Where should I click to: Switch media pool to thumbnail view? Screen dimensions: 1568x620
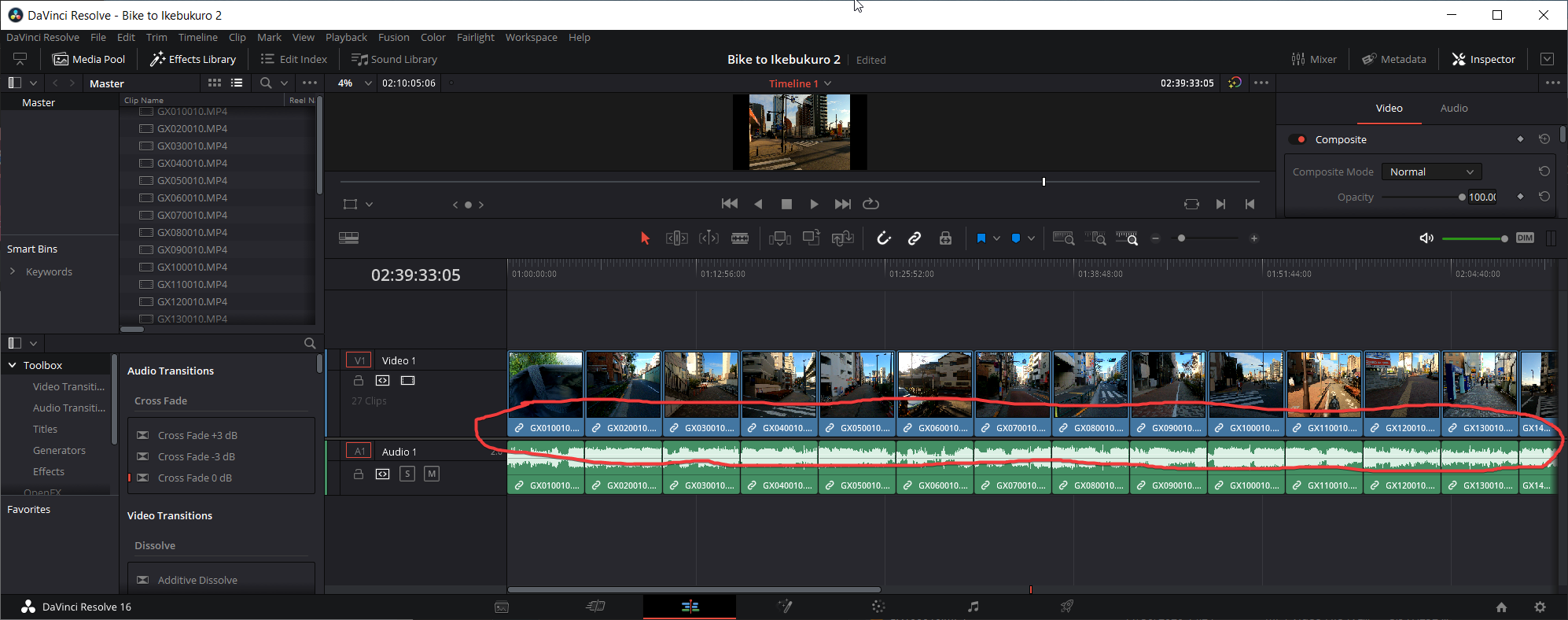pos(215,83)
